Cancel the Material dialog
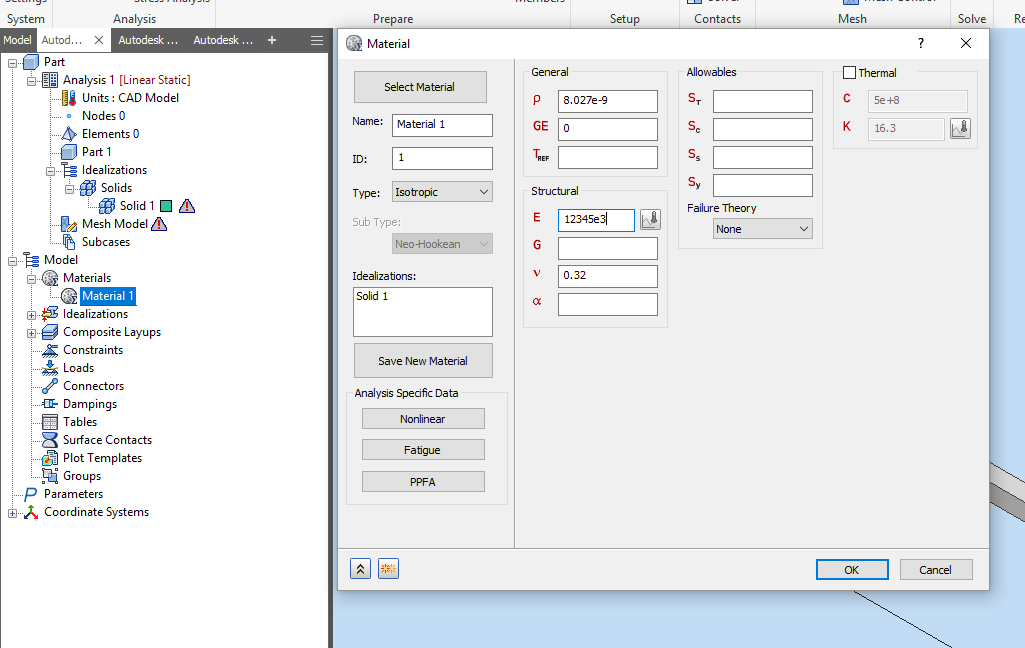The image size is (1025, 648). [x=935, y=570]
